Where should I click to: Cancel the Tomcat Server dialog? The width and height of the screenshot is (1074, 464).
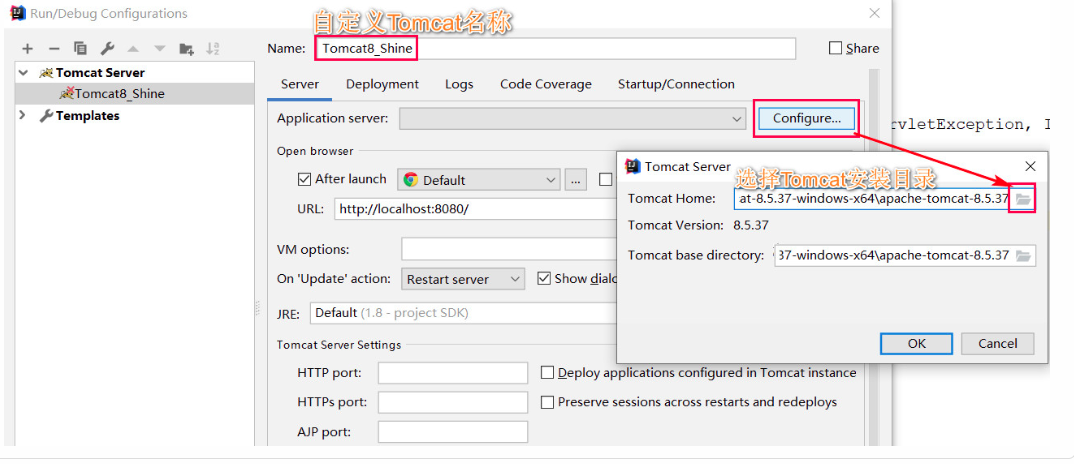997,343
